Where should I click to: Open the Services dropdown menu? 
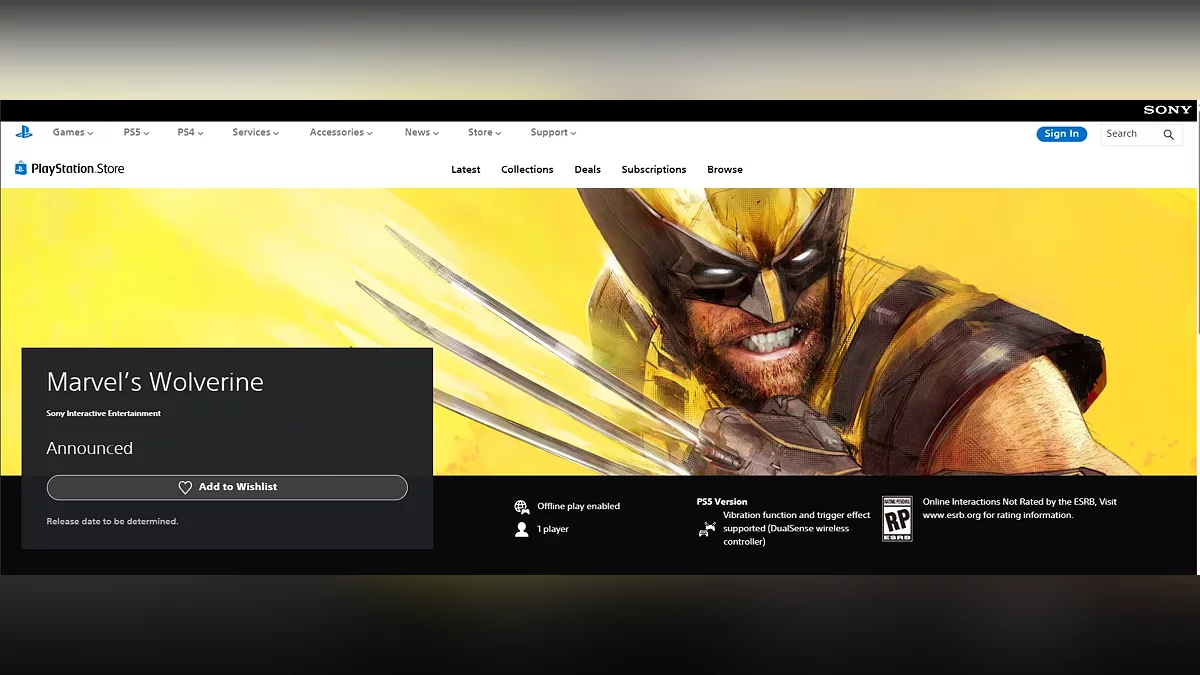tap(256, 133)
